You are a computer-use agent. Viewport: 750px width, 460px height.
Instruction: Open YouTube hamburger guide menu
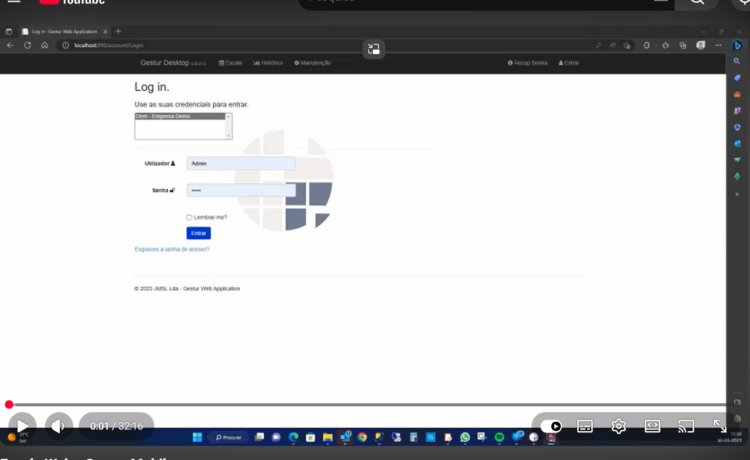coord(14,3)
